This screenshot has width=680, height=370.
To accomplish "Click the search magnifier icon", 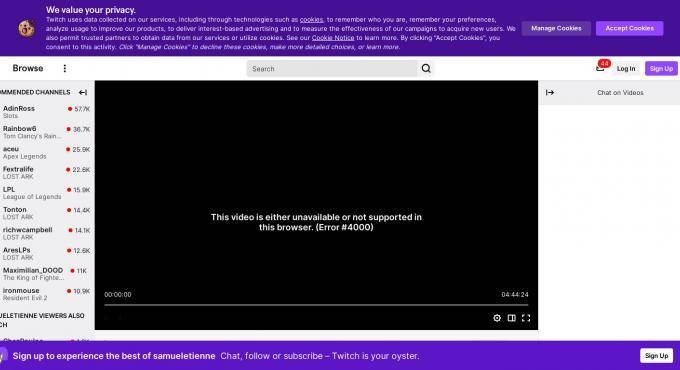I will pos(426,69).
